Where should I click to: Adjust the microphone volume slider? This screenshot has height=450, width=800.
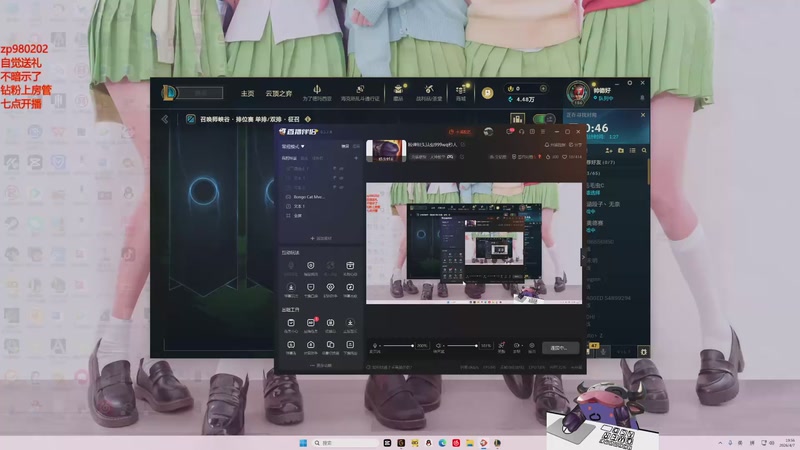pyautogui.click(x=398, y=345)
